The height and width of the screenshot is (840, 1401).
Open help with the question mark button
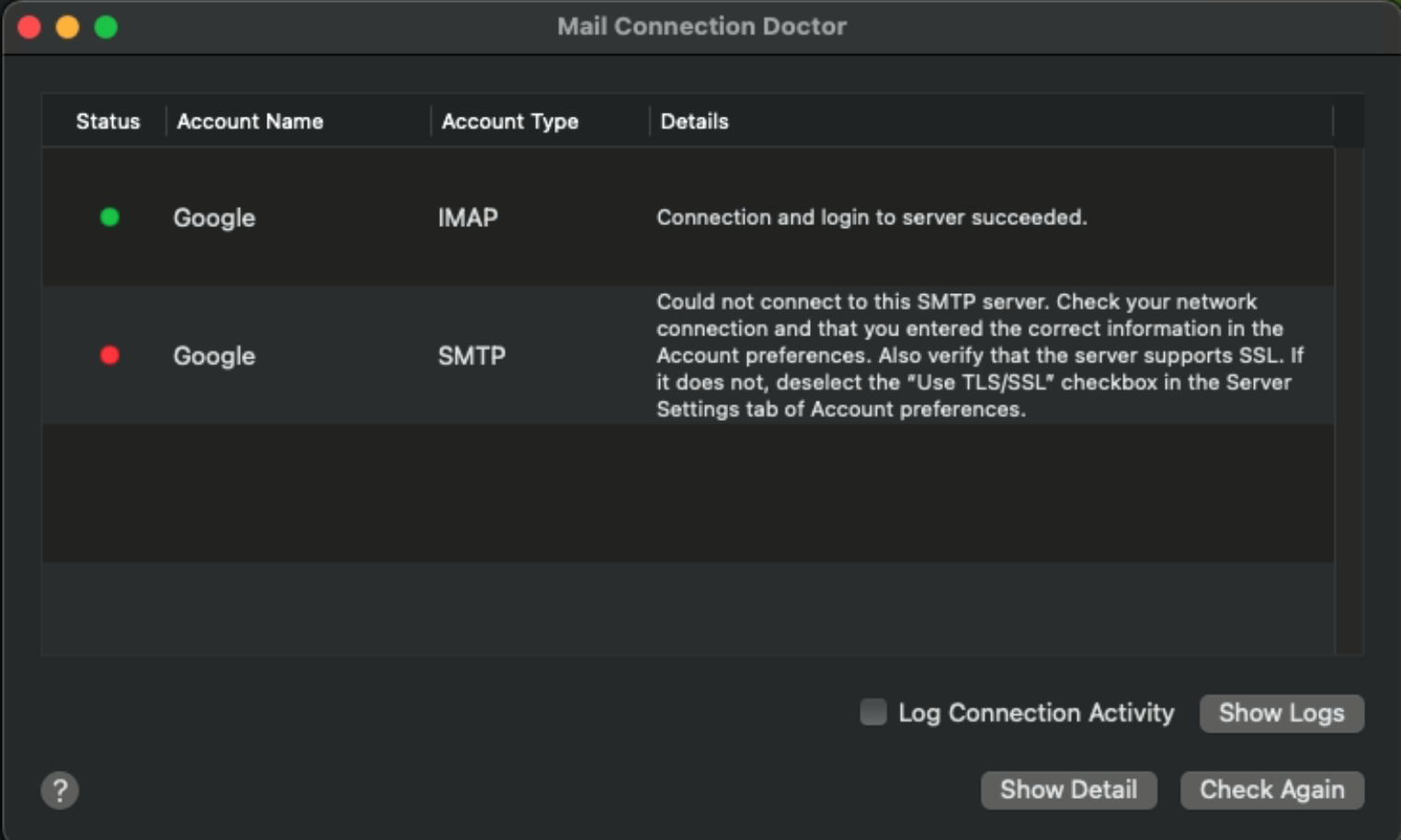(x=60, y=790)
